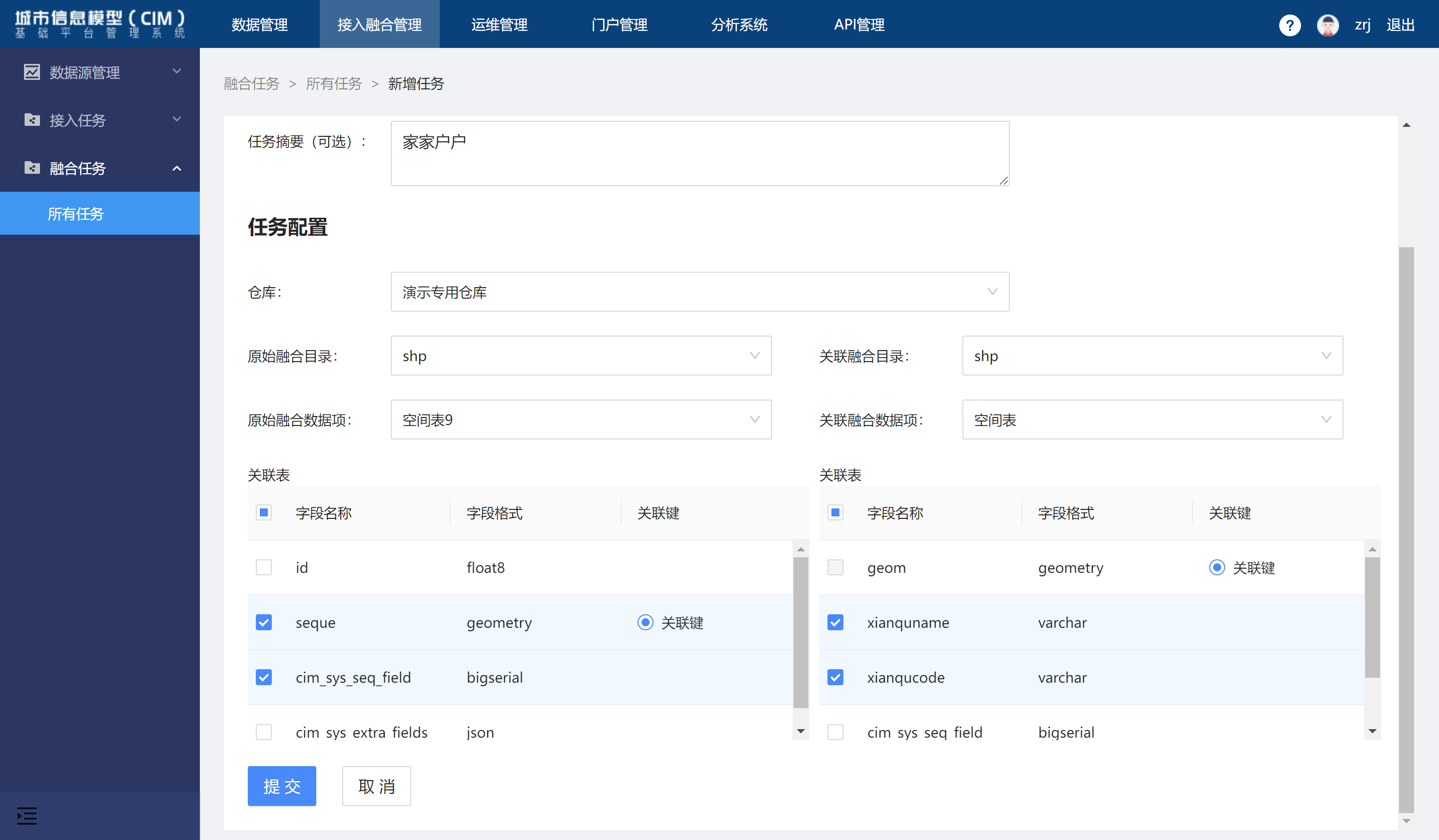Click the json format cell

480,732
